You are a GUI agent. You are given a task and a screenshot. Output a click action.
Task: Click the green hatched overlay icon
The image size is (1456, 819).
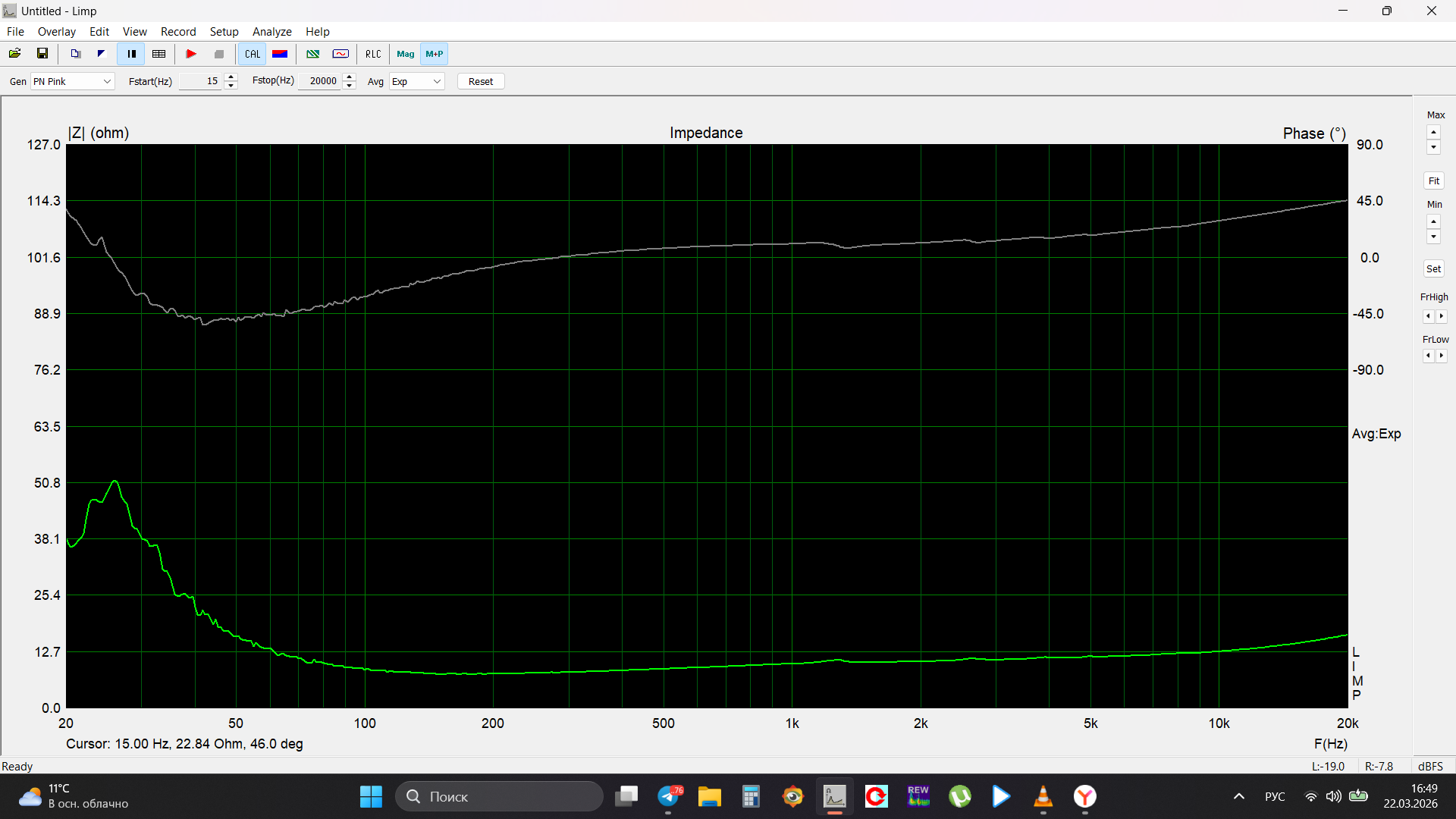312,54
